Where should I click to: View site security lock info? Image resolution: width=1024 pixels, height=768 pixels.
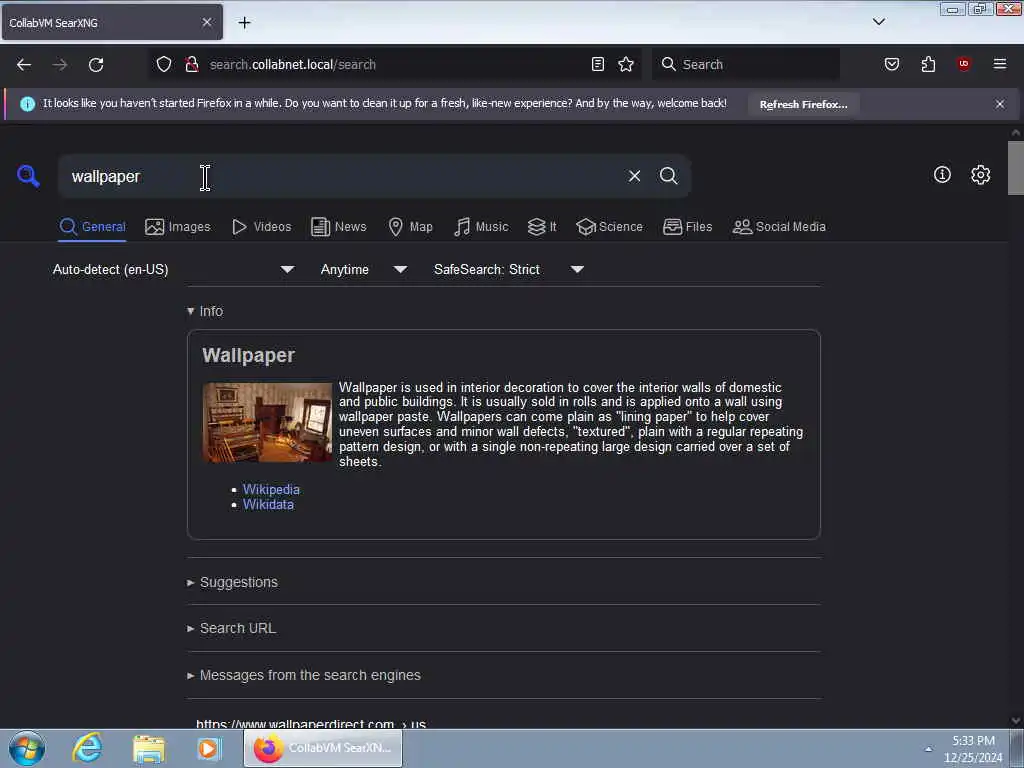191,64
